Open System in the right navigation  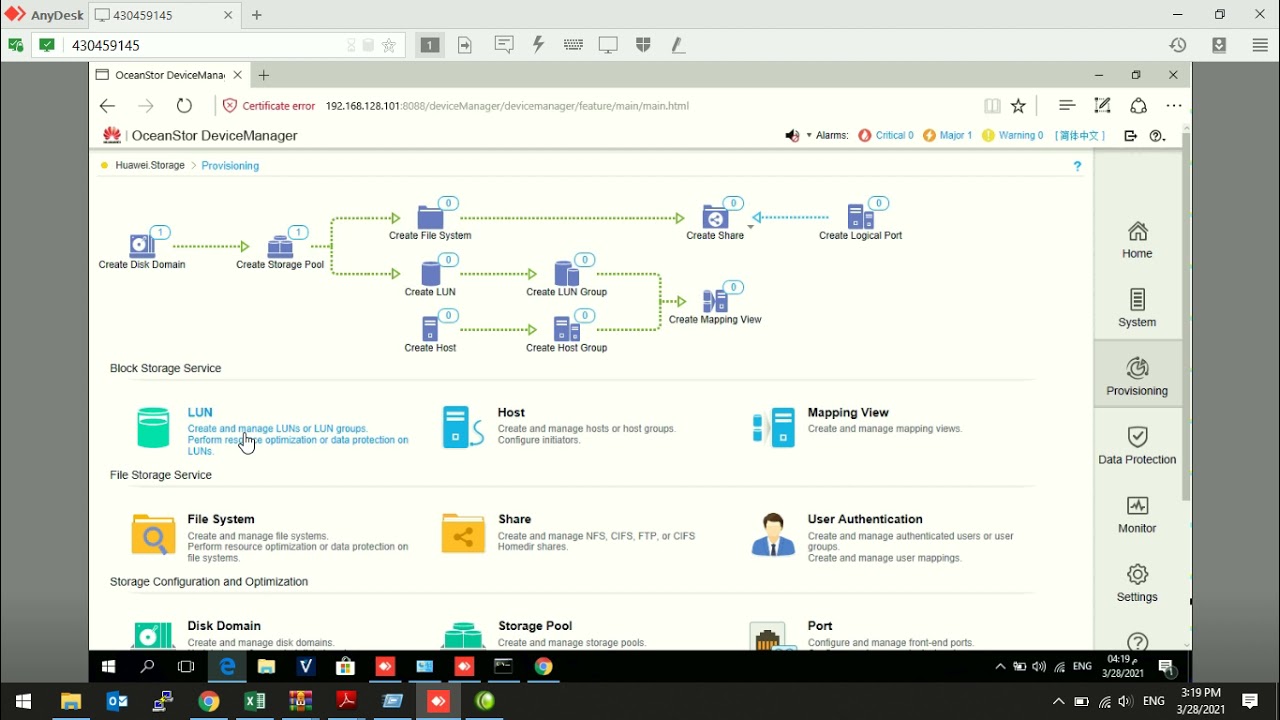coord(1137,308)
